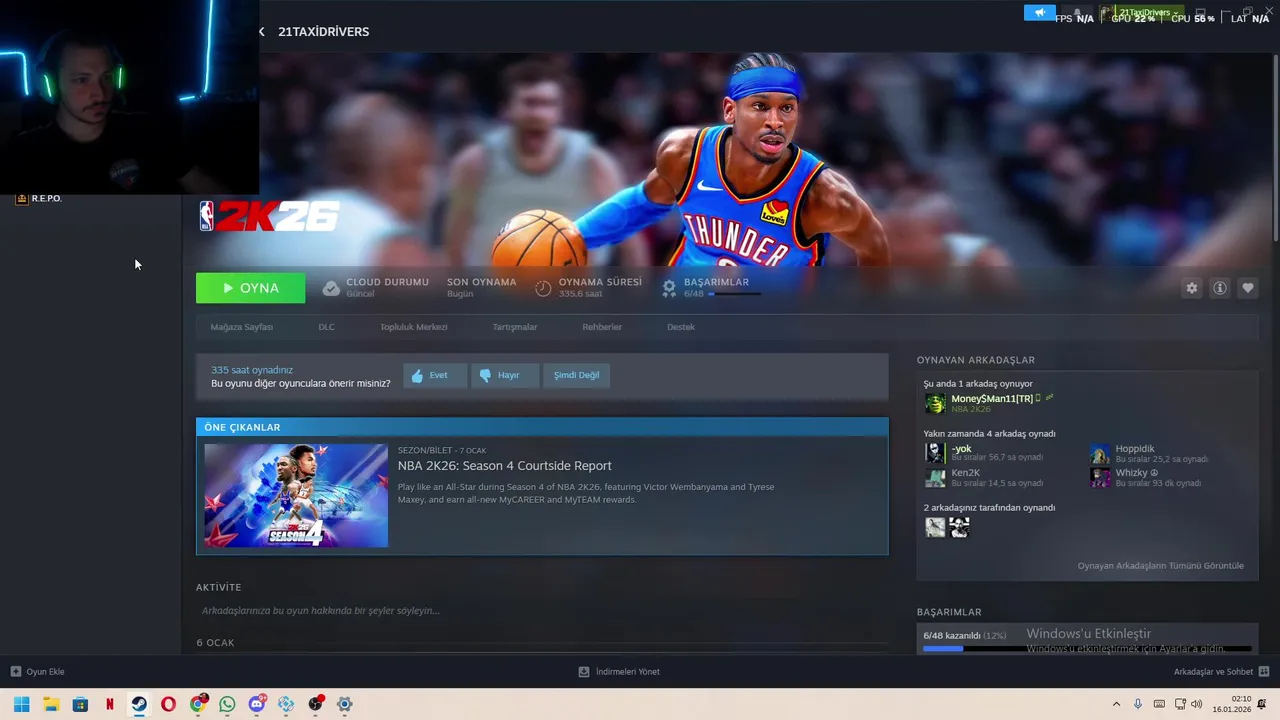Click the SON OYNAMA Bugün text
Viewport: 1280px width, 720px height.
tap(481, 288)
